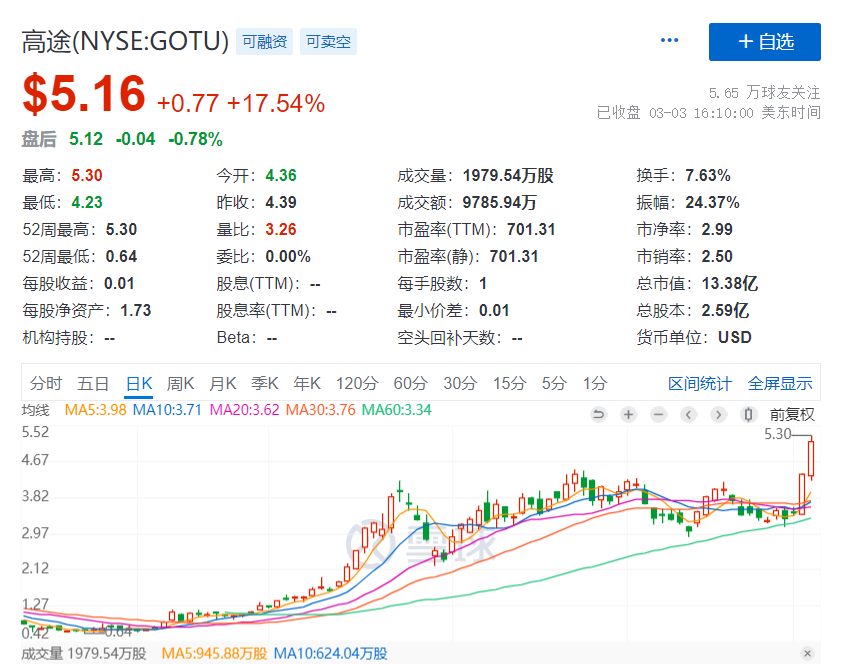Zoom out the K-line chart
The height and width of the screenshot is (664, 868).
(x=658, y=414)
